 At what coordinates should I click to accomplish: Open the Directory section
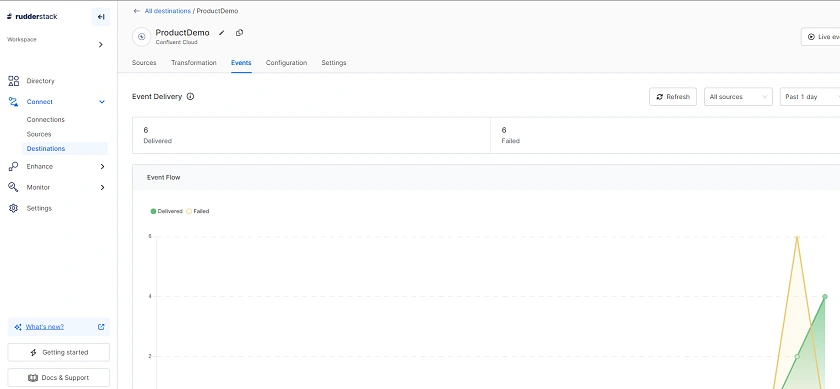point(41,81)
